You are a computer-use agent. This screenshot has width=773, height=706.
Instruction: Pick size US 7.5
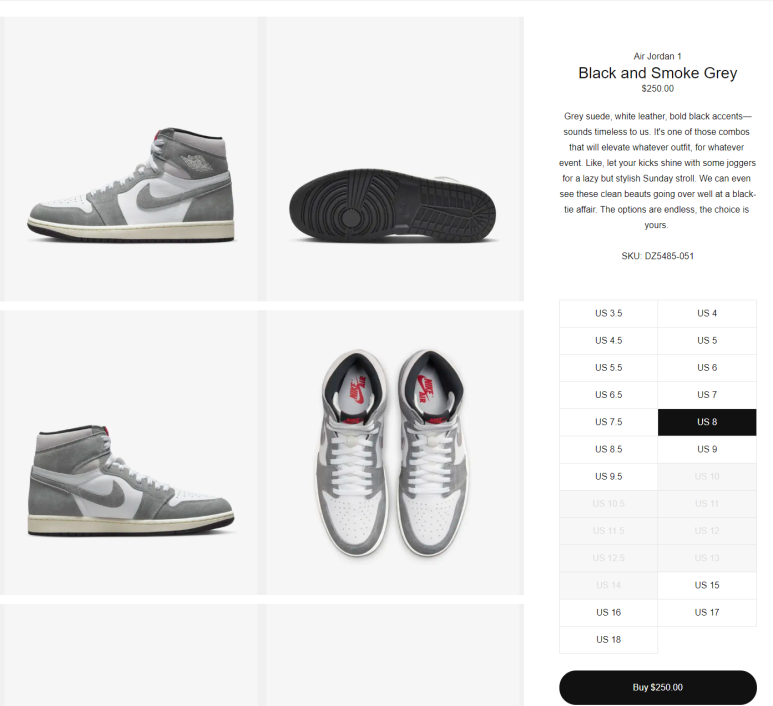608,422
